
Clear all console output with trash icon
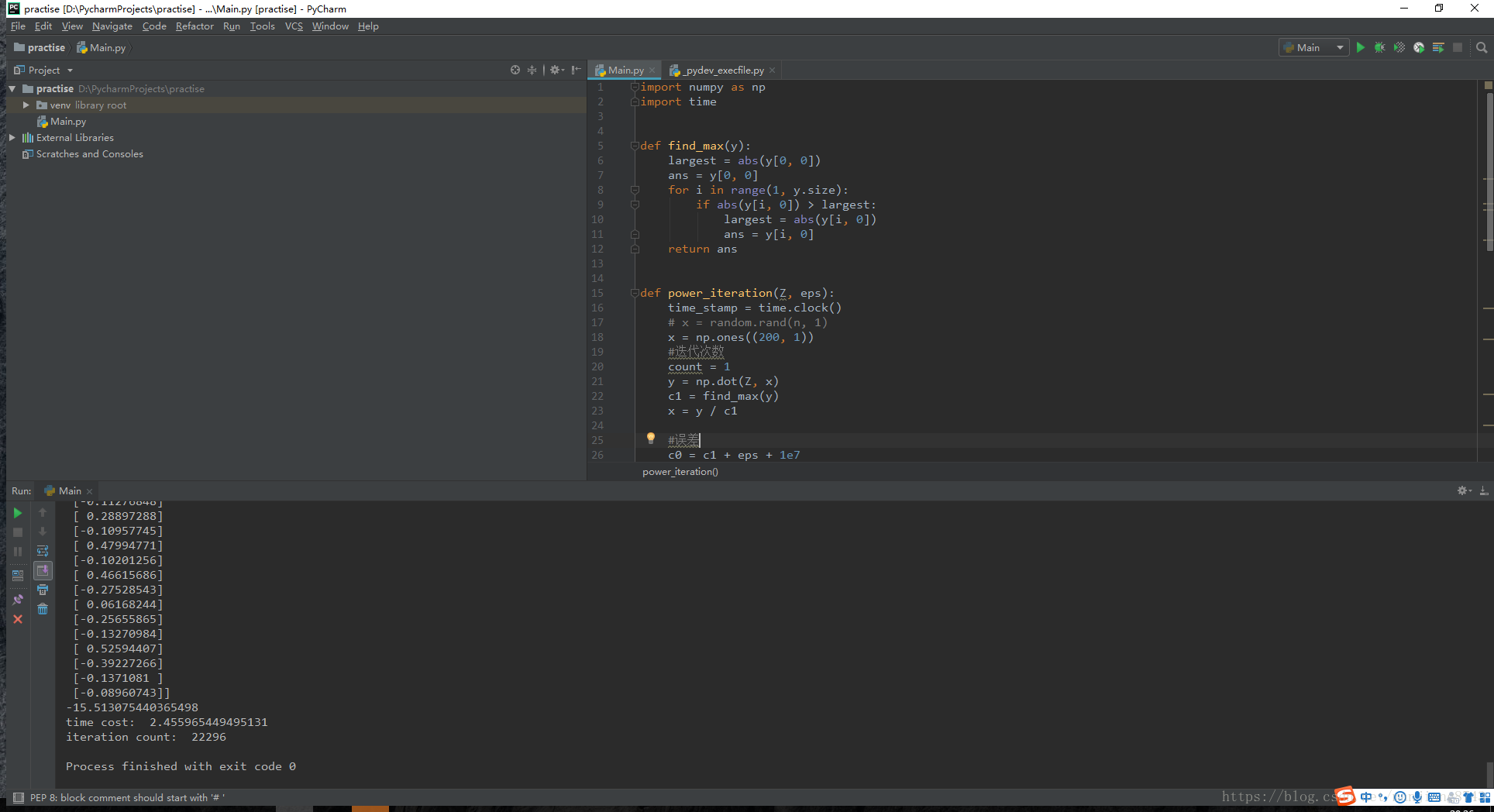point(43,609)
